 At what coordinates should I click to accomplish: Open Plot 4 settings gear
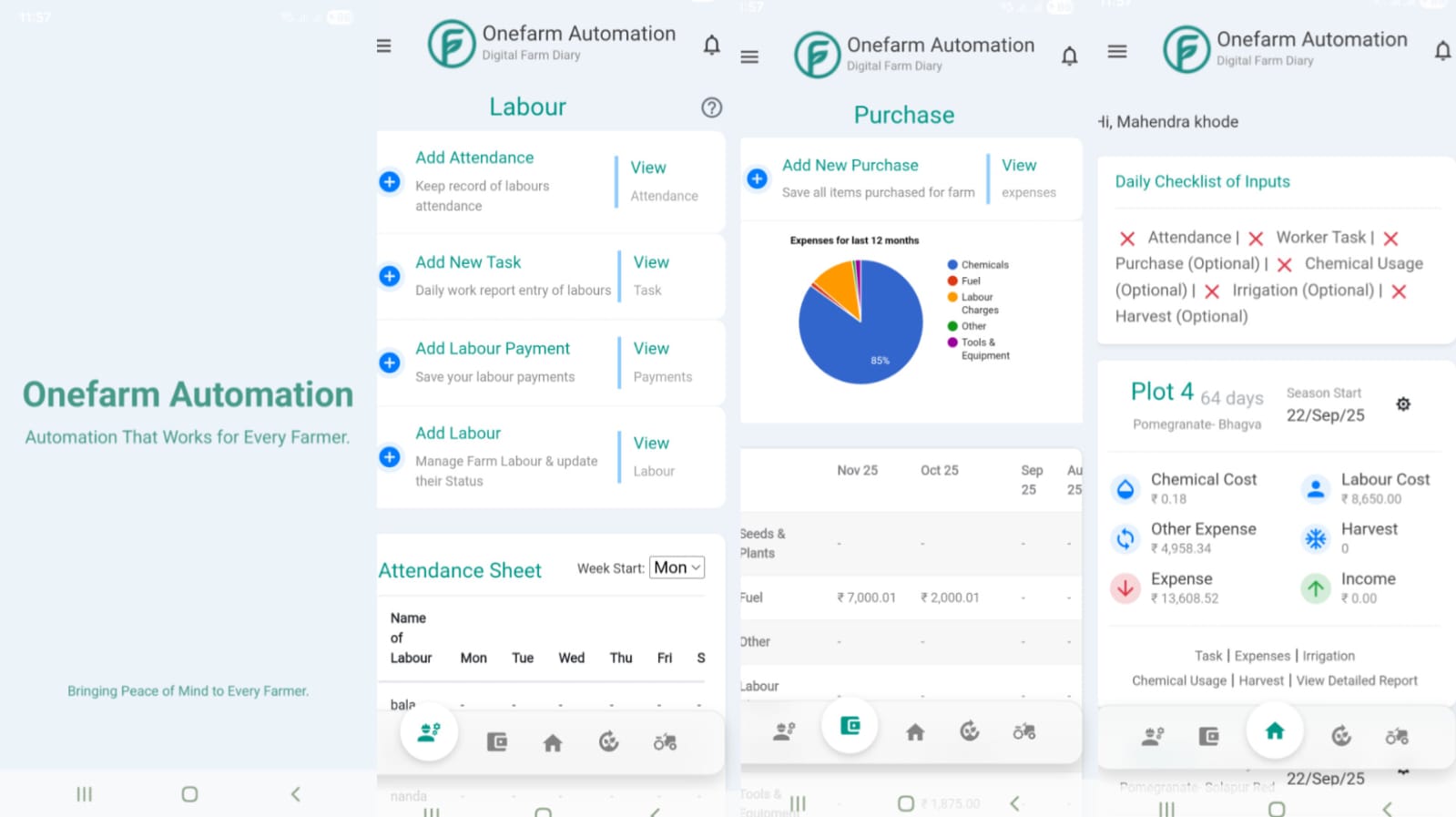pos(1403,403)
